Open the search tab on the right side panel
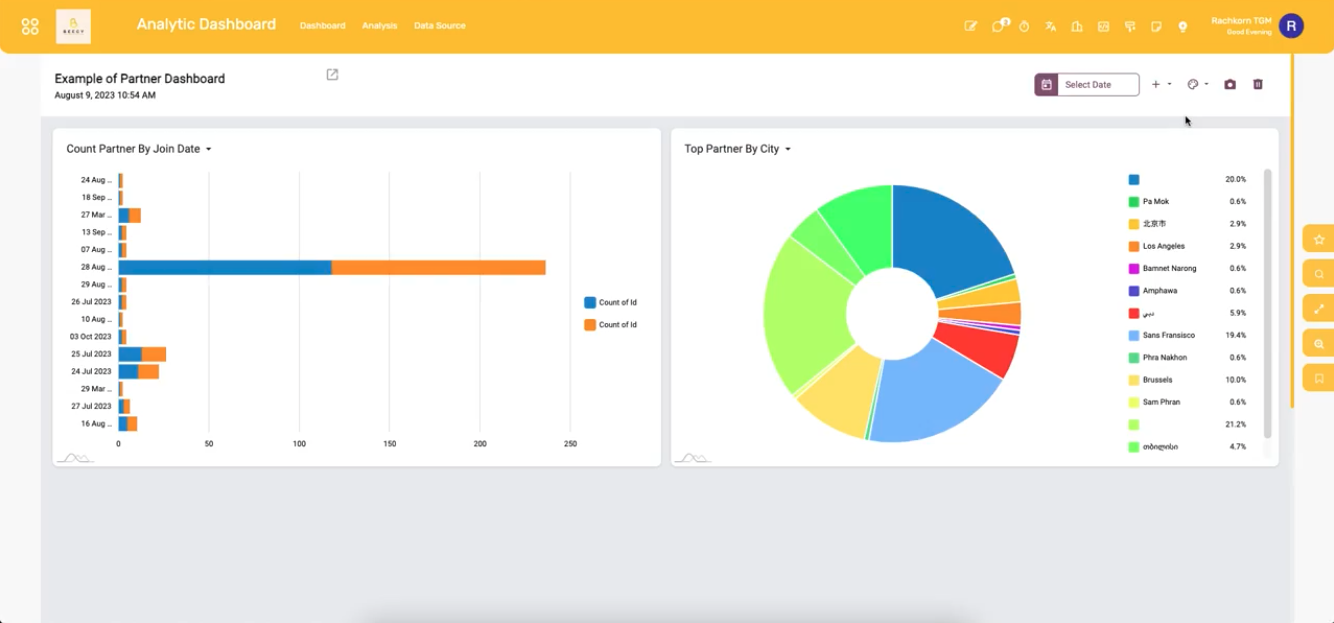The height and width of the screenshot is (623, 1334). pos(1318,273)
